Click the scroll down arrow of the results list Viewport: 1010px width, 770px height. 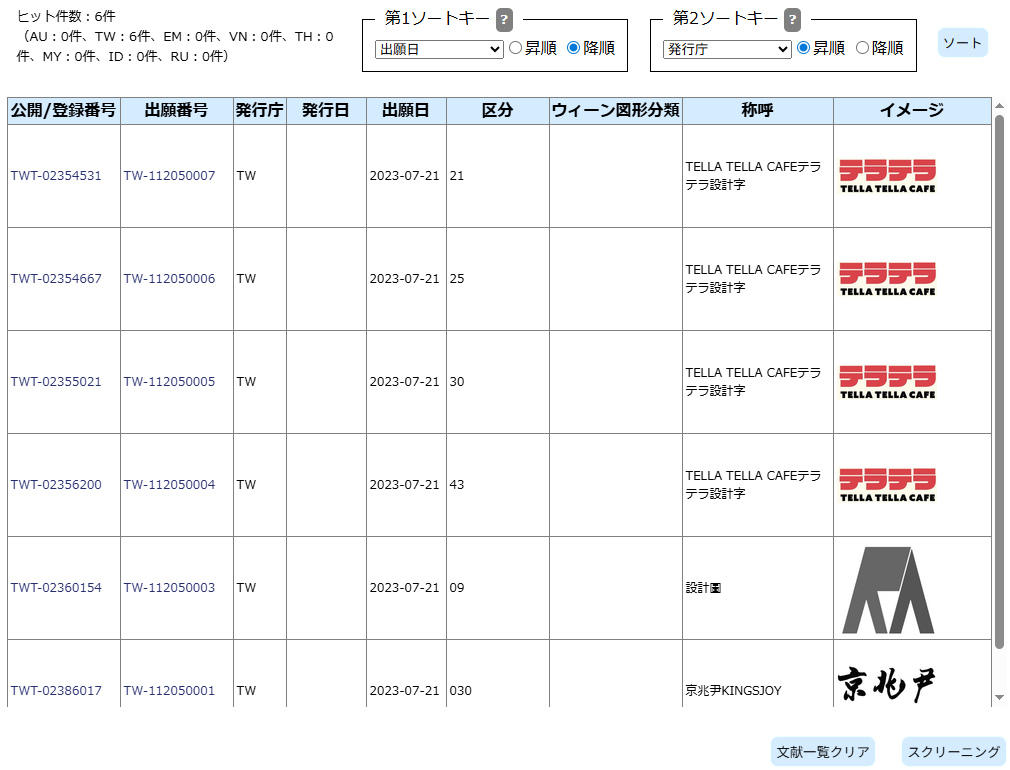(999, 697)
